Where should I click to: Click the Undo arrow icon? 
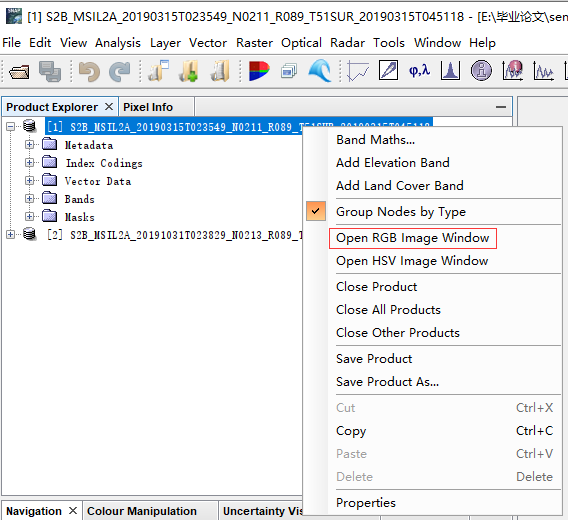(89, 71)
